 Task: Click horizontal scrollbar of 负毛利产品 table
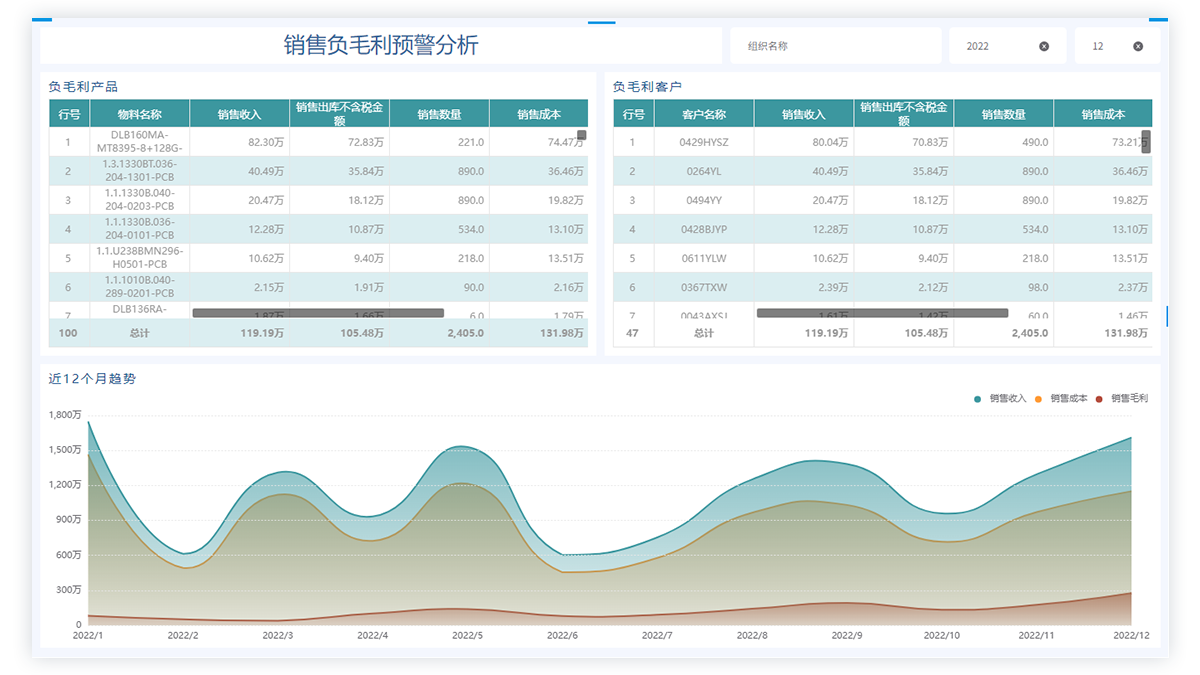click(318, 313)
